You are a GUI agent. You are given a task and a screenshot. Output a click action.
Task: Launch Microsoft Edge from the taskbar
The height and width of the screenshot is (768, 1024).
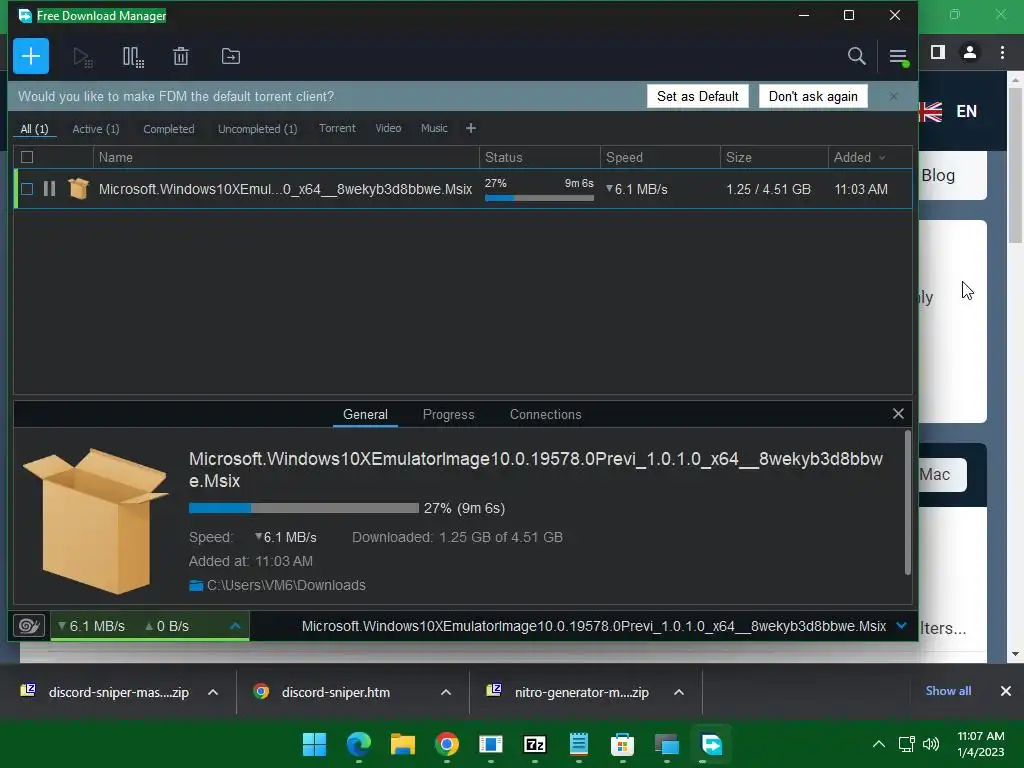[x=359, y=744]
